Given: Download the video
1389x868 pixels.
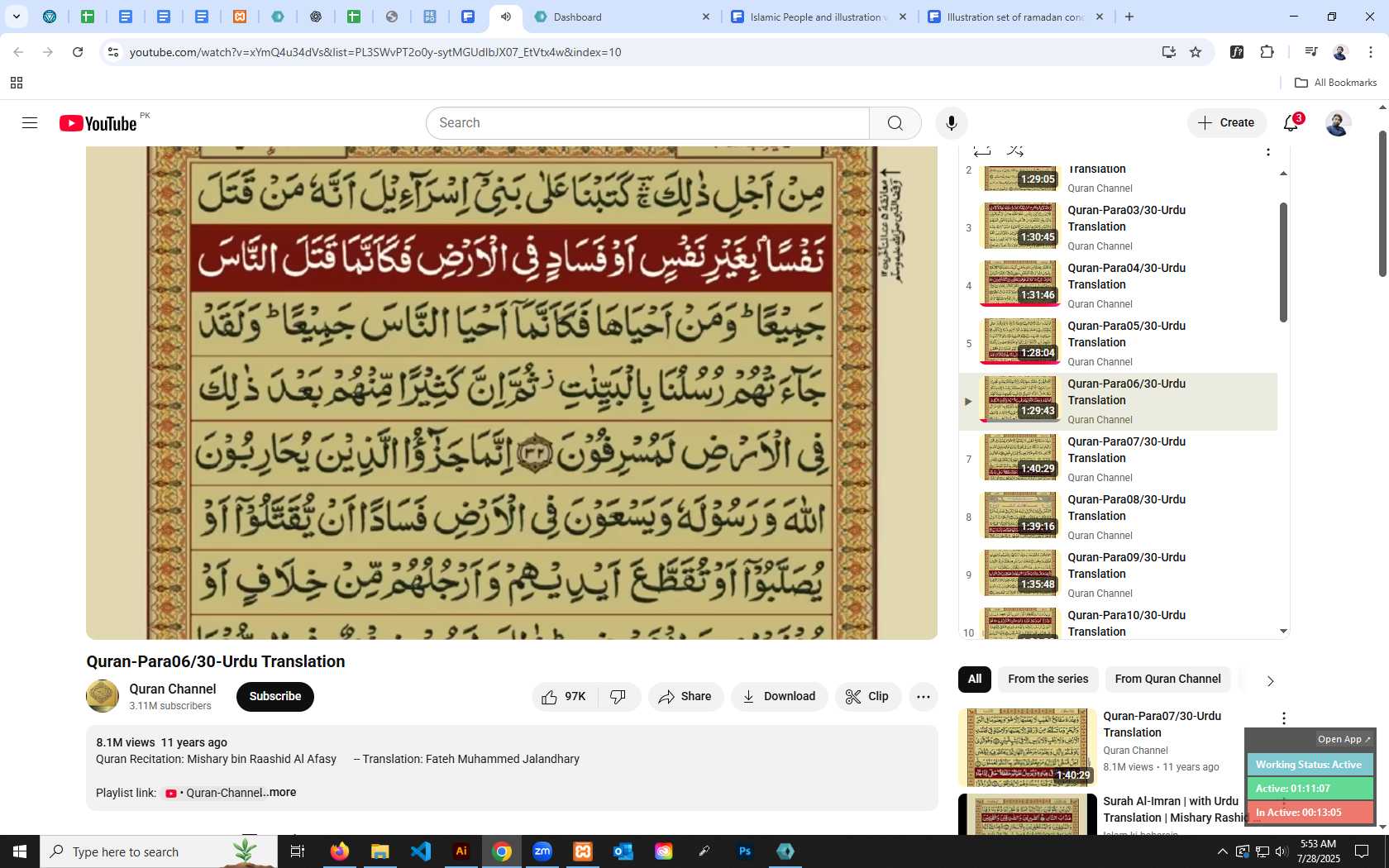Looking at the screenshot, I should click(x=779, y=697).
